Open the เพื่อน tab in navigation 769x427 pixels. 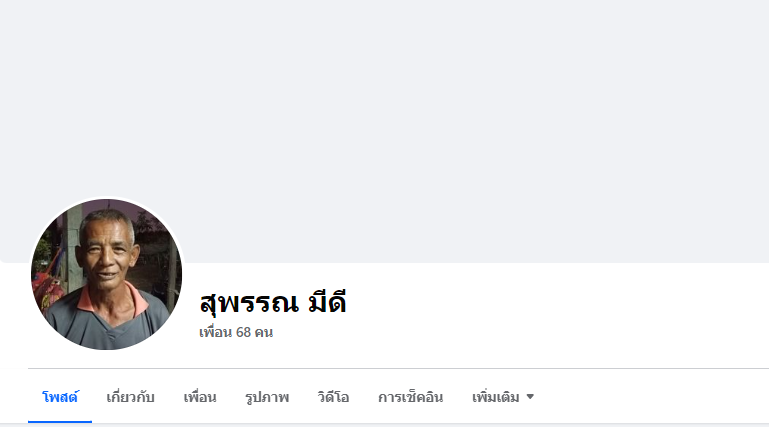(x=200, y=397)
